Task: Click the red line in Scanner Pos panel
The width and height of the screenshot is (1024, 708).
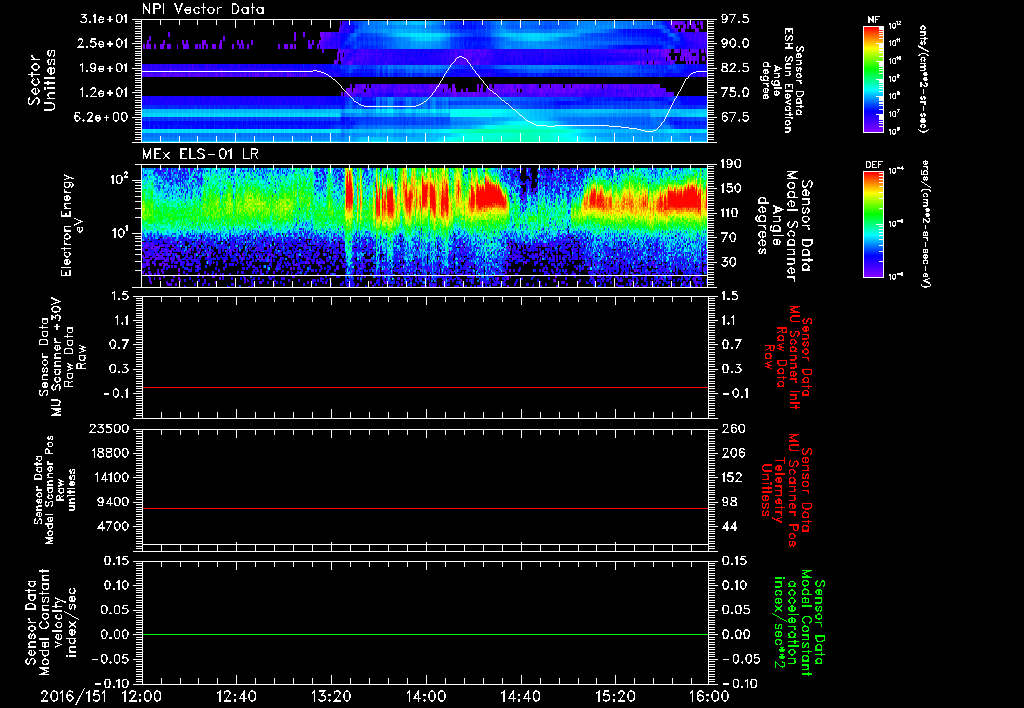Action: 424,508
